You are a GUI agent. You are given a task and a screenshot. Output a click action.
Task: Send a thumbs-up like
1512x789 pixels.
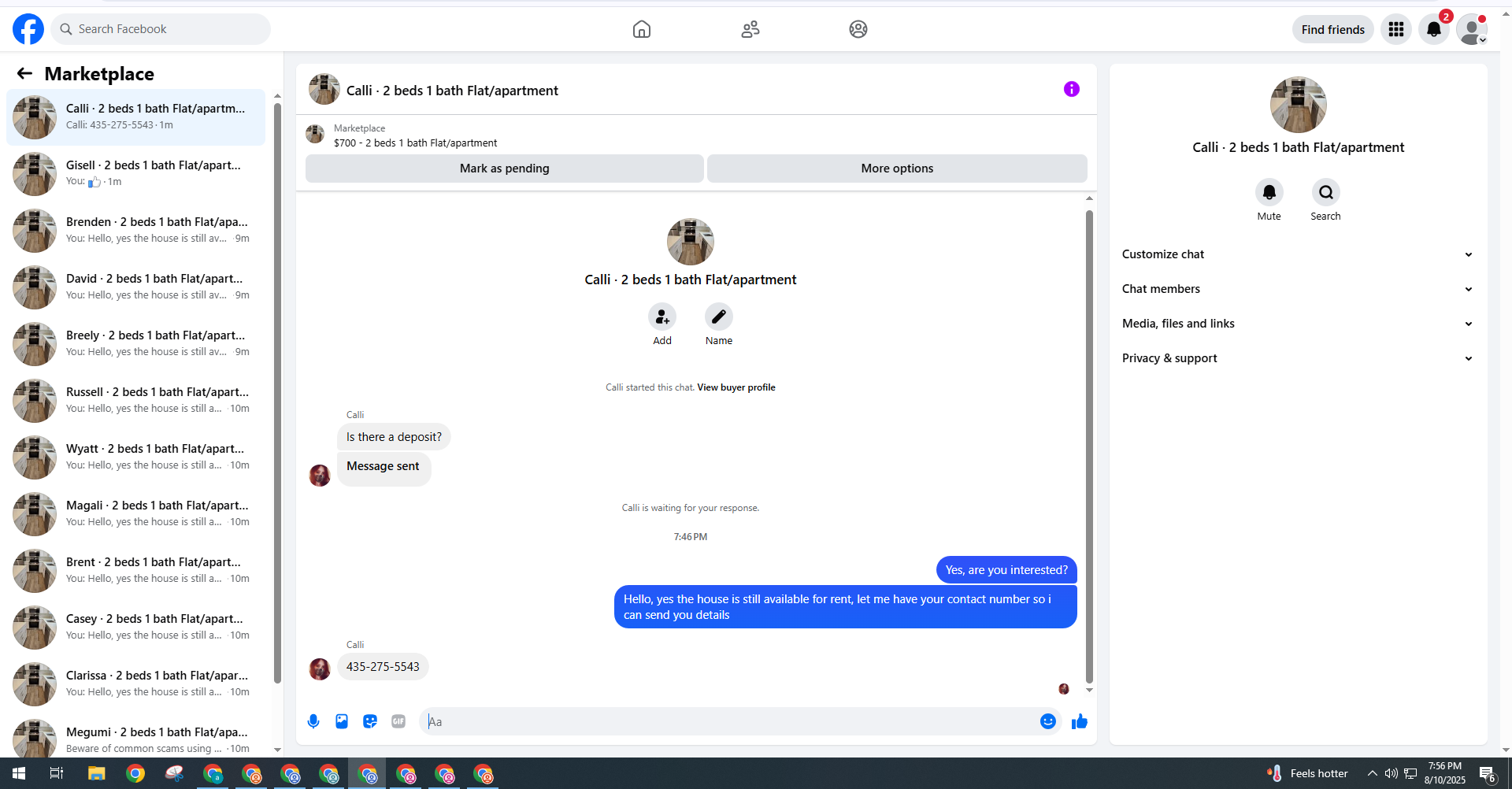coord(1080,721)
